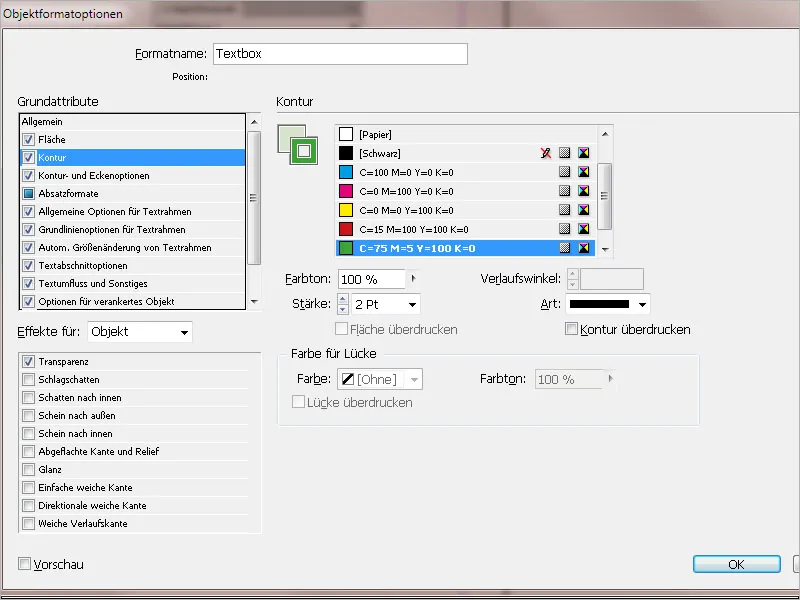The height and width of the screenshot is (600, 800).
Task: Enable Weiche Verlaufskante checkbox
Action: [29, 523]
